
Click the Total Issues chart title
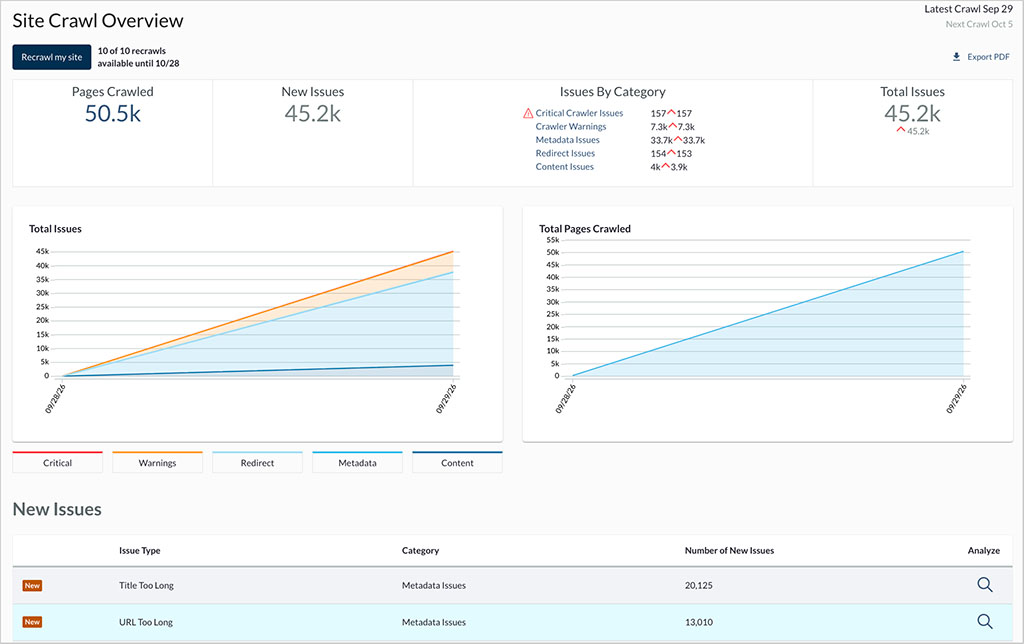(55, 229)
